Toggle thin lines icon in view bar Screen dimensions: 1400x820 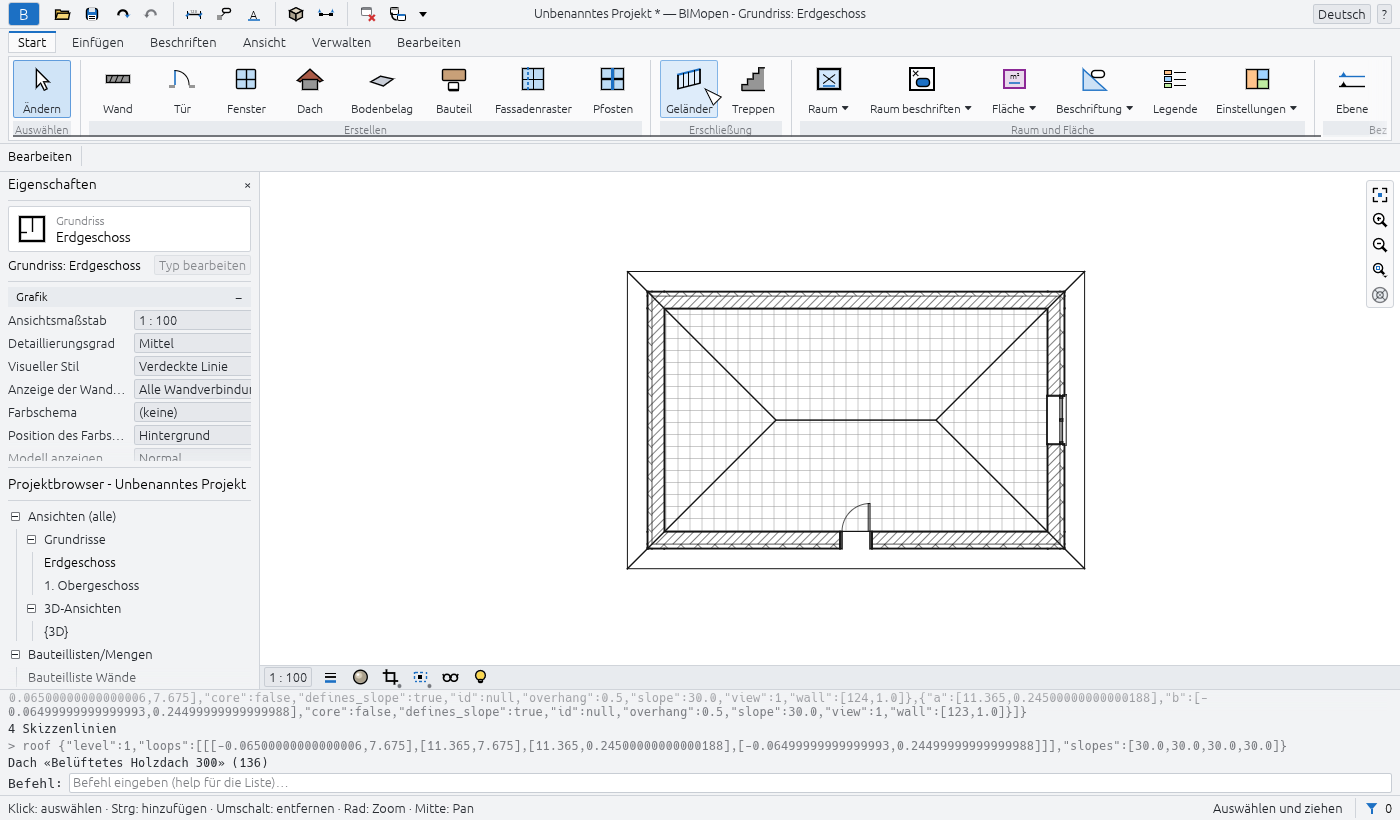pos(331,677)
